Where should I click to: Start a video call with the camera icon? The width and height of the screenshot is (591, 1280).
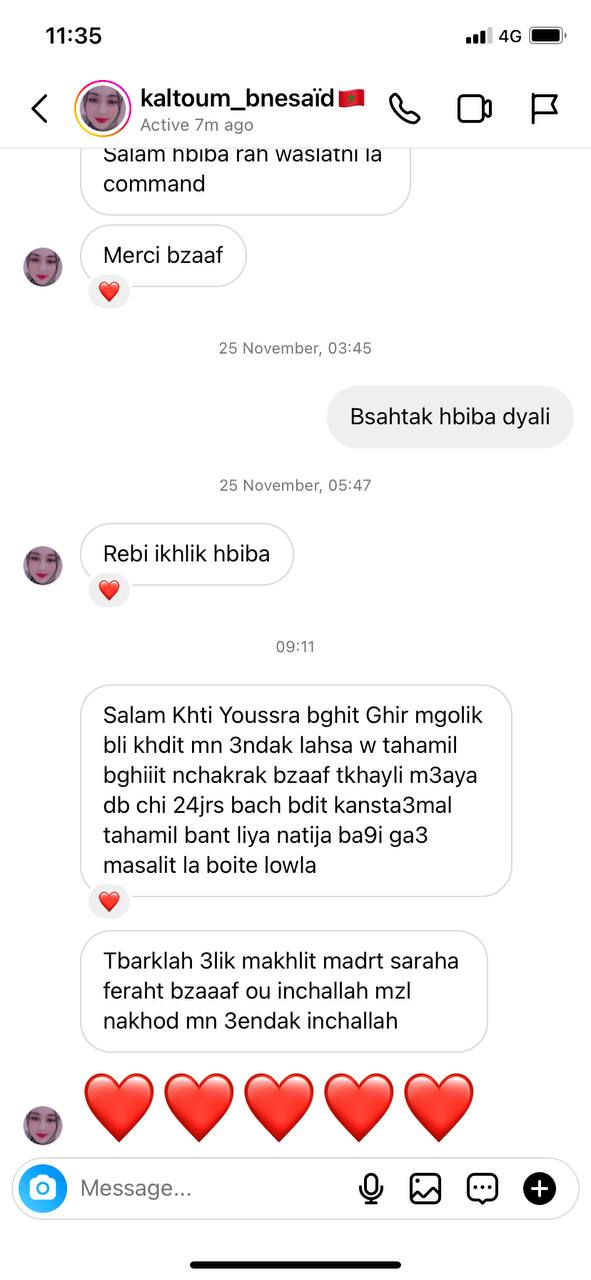tap(475, 108)
